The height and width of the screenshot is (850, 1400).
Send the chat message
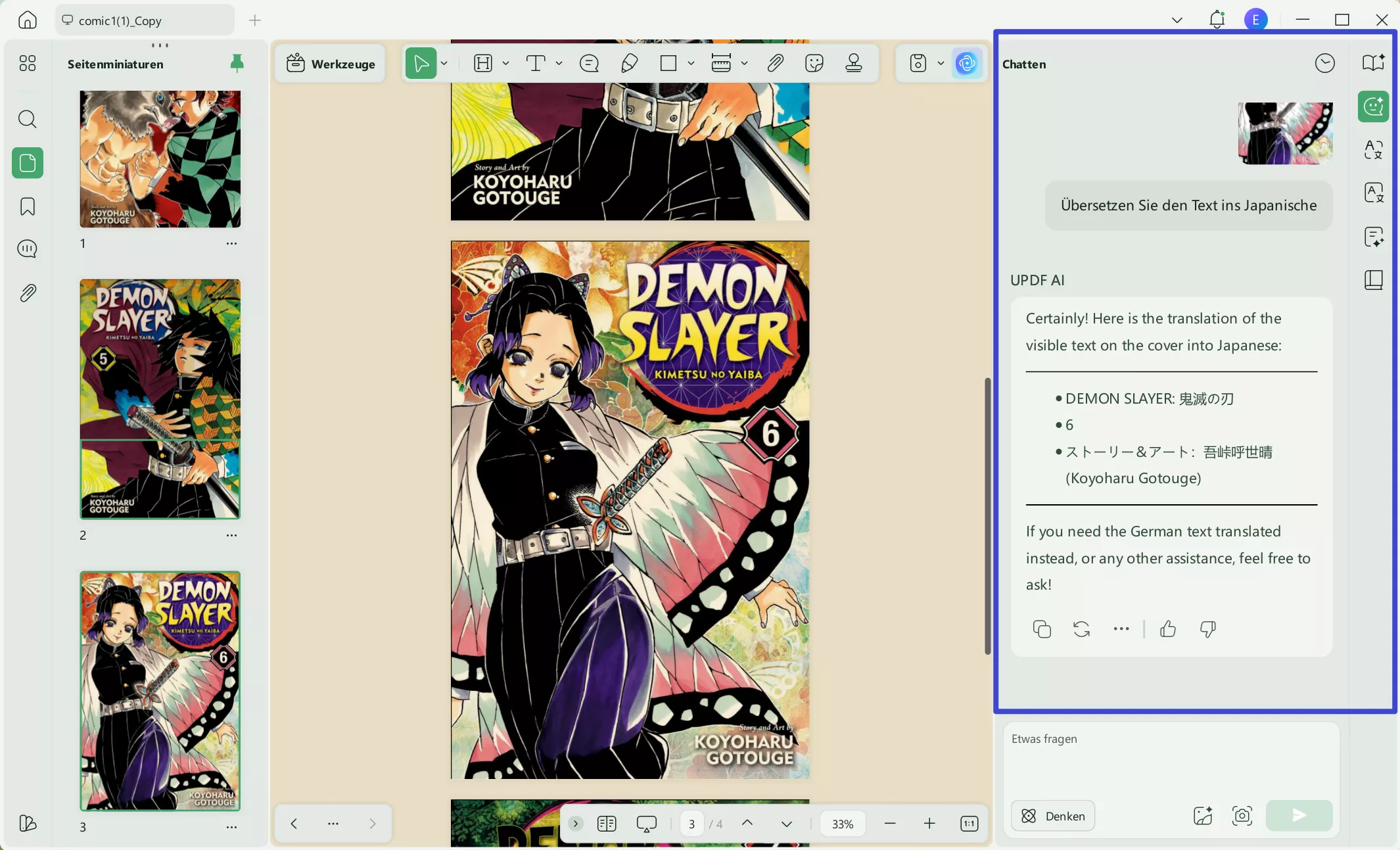pos(1299,816)
